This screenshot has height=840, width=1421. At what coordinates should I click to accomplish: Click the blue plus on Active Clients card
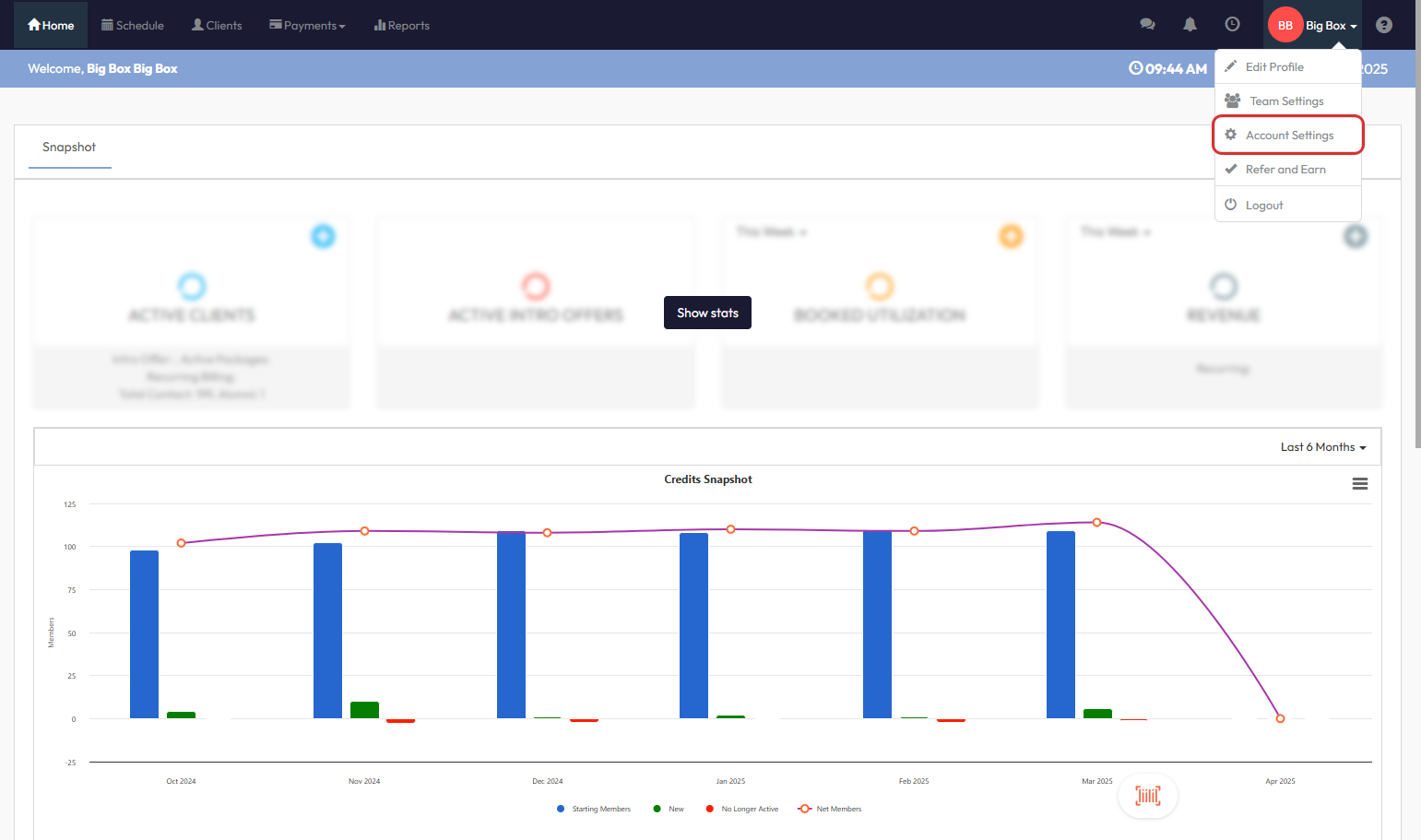click(323, 236)
